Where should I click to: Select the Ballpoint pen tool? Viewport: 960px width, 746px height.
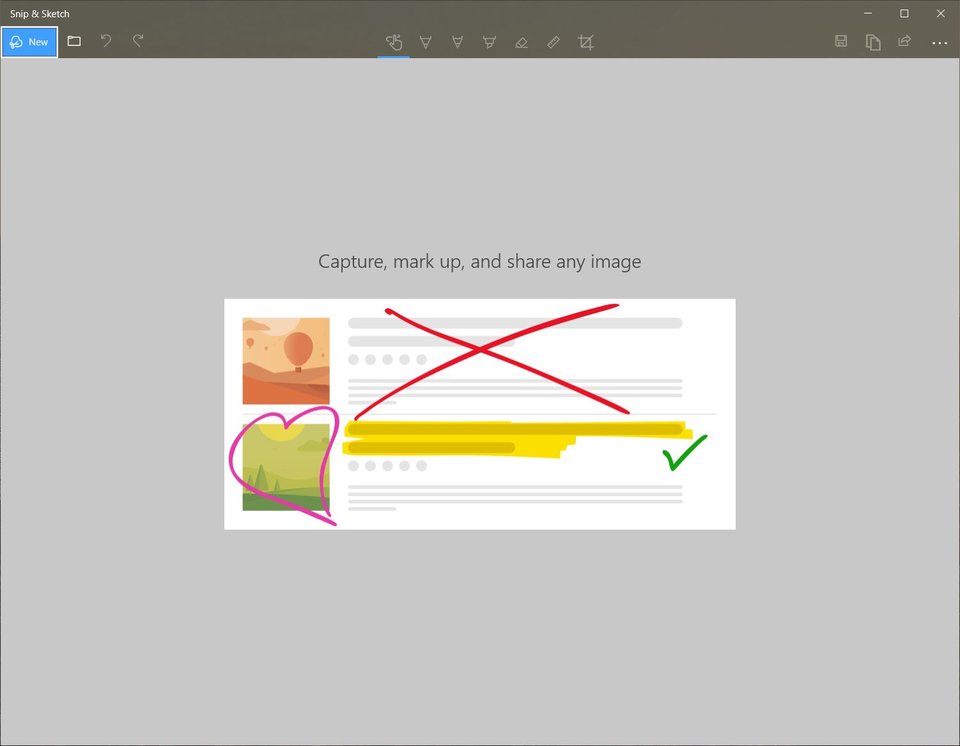426,42
